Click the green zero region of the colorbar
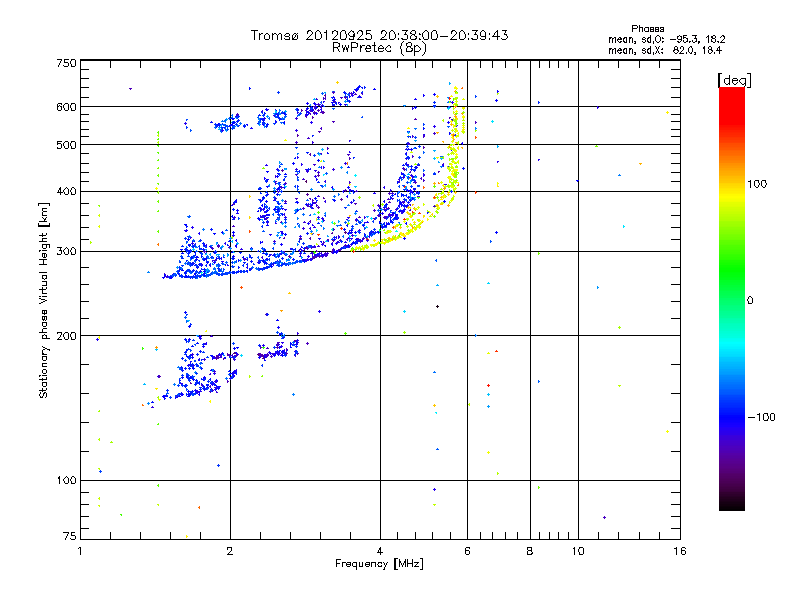This screenshot has width=800, height=600. [x=732, y=300]
